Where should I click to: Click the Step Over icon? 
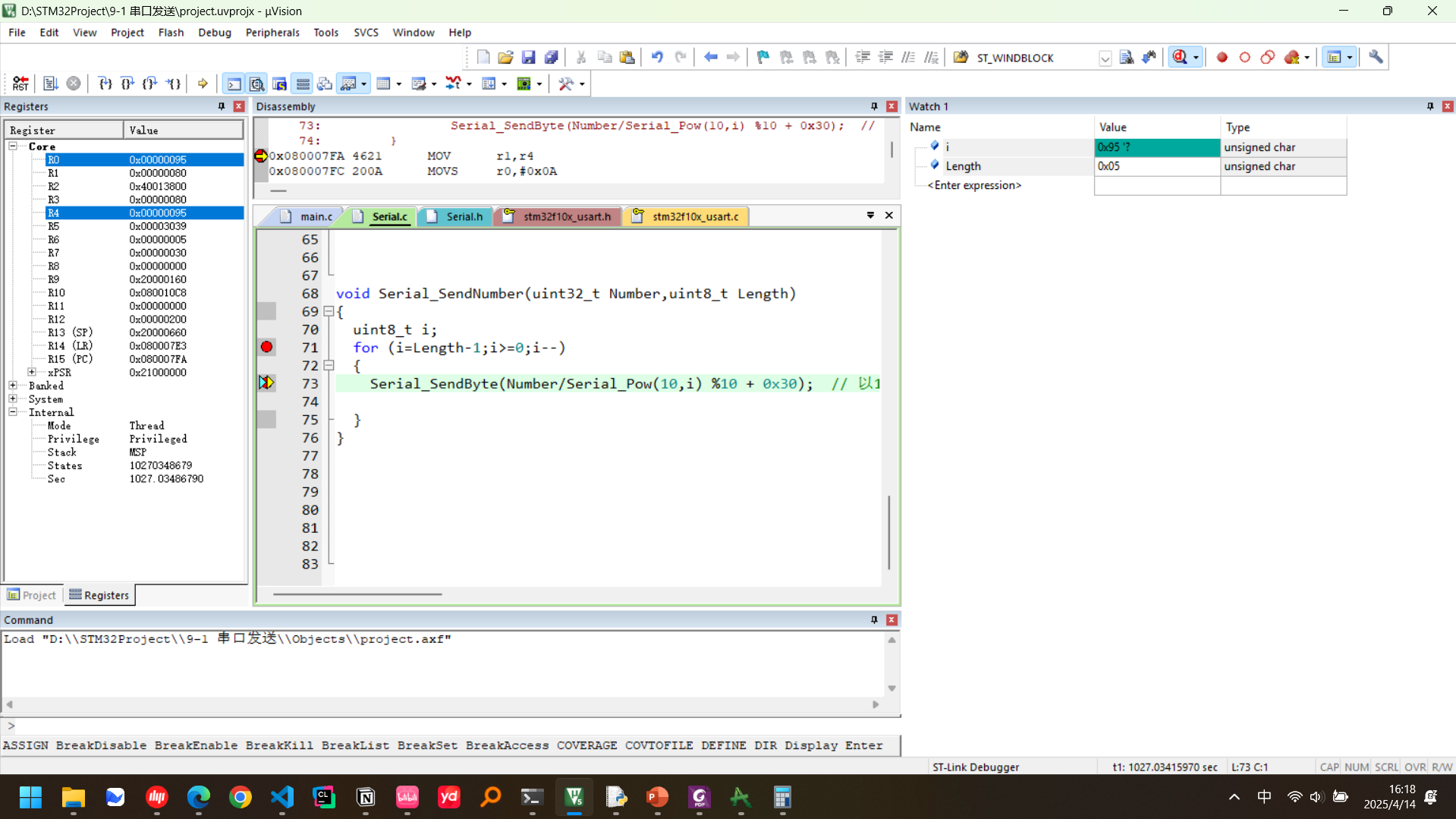[x=127, y=83]
